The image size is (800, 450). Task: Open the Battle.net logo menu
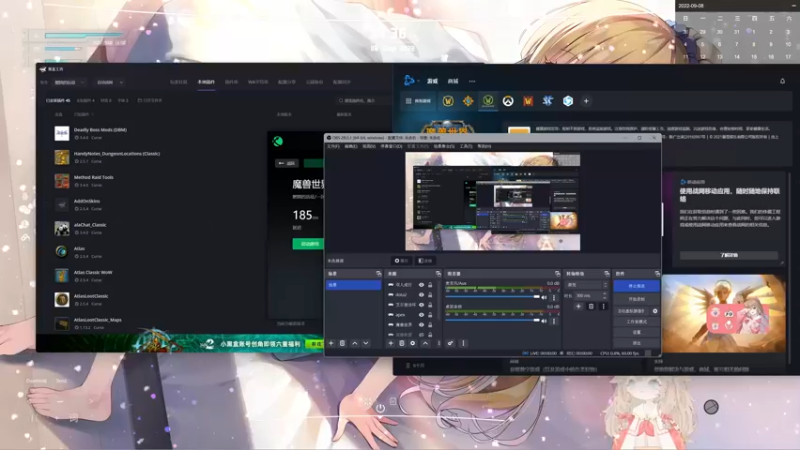pos(409,81)
